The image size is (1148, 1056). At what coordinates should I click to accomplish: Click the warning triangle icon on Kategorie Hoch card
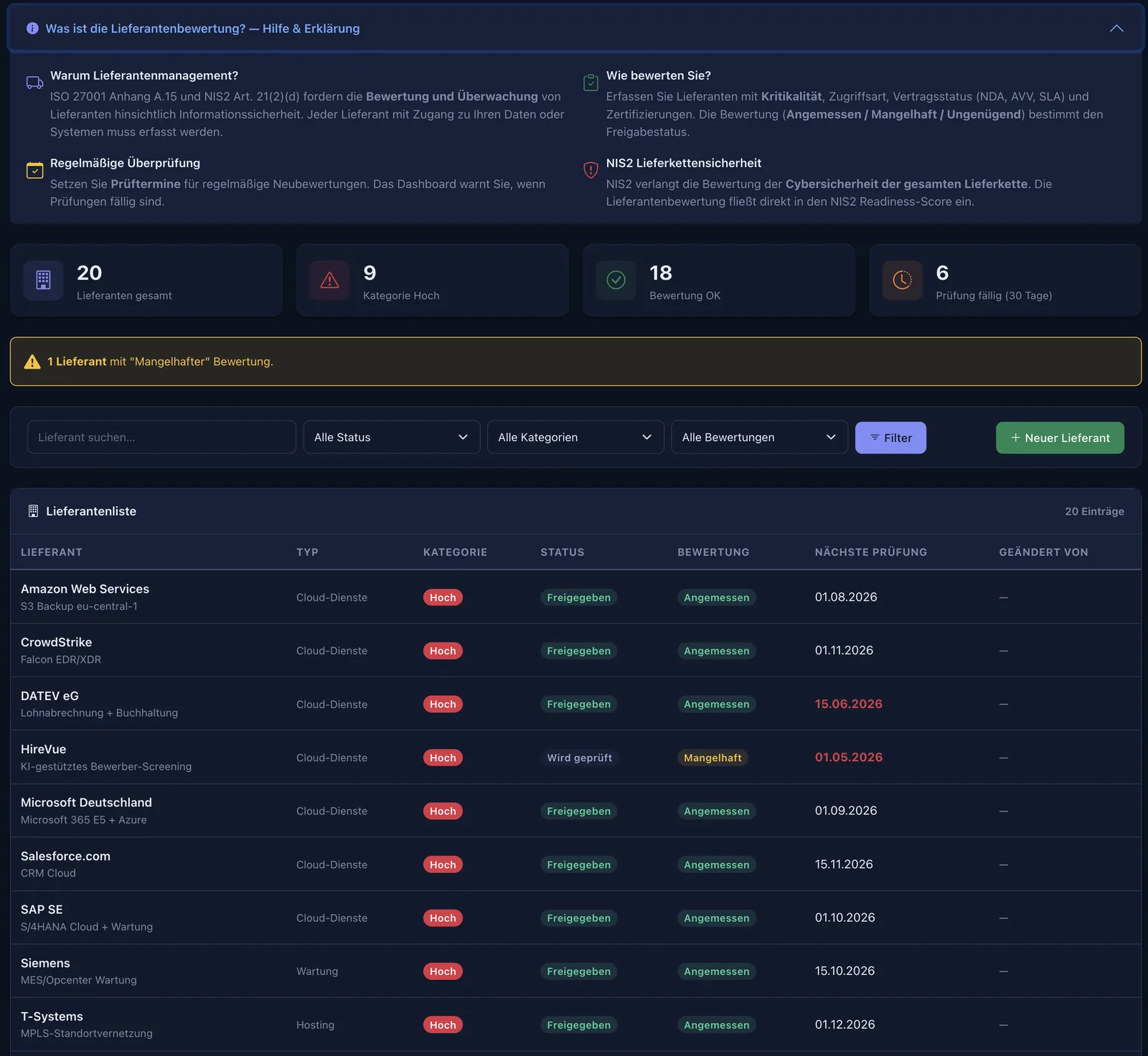click(329, 280)
